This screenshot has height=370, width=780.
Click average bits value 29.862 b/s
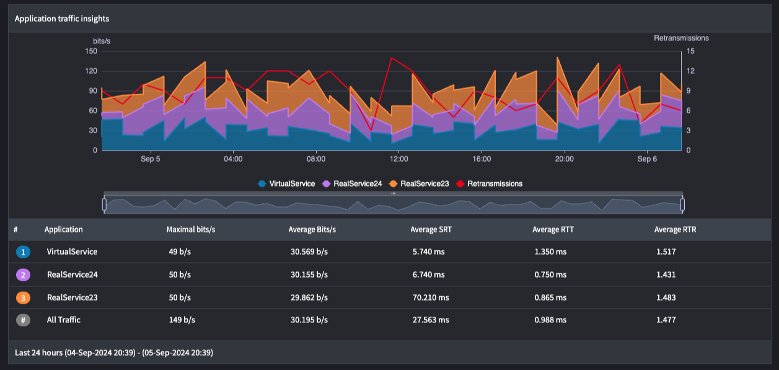tap(309, 298)
